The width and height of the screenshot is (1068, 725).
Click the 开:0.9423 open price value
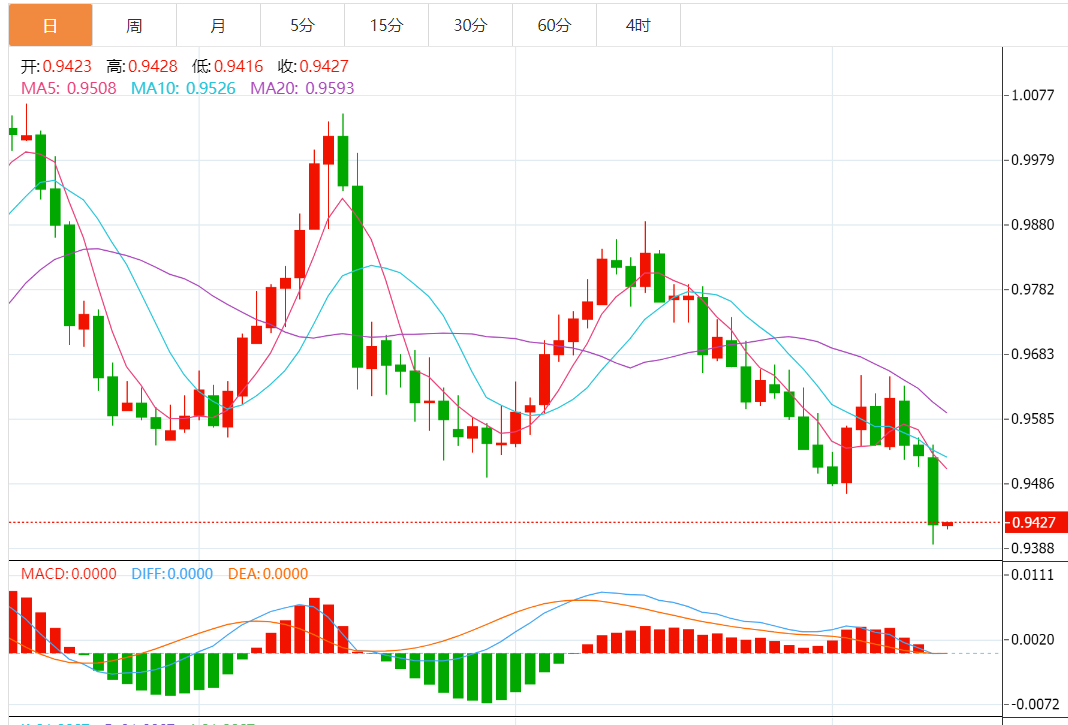[56, 66]
